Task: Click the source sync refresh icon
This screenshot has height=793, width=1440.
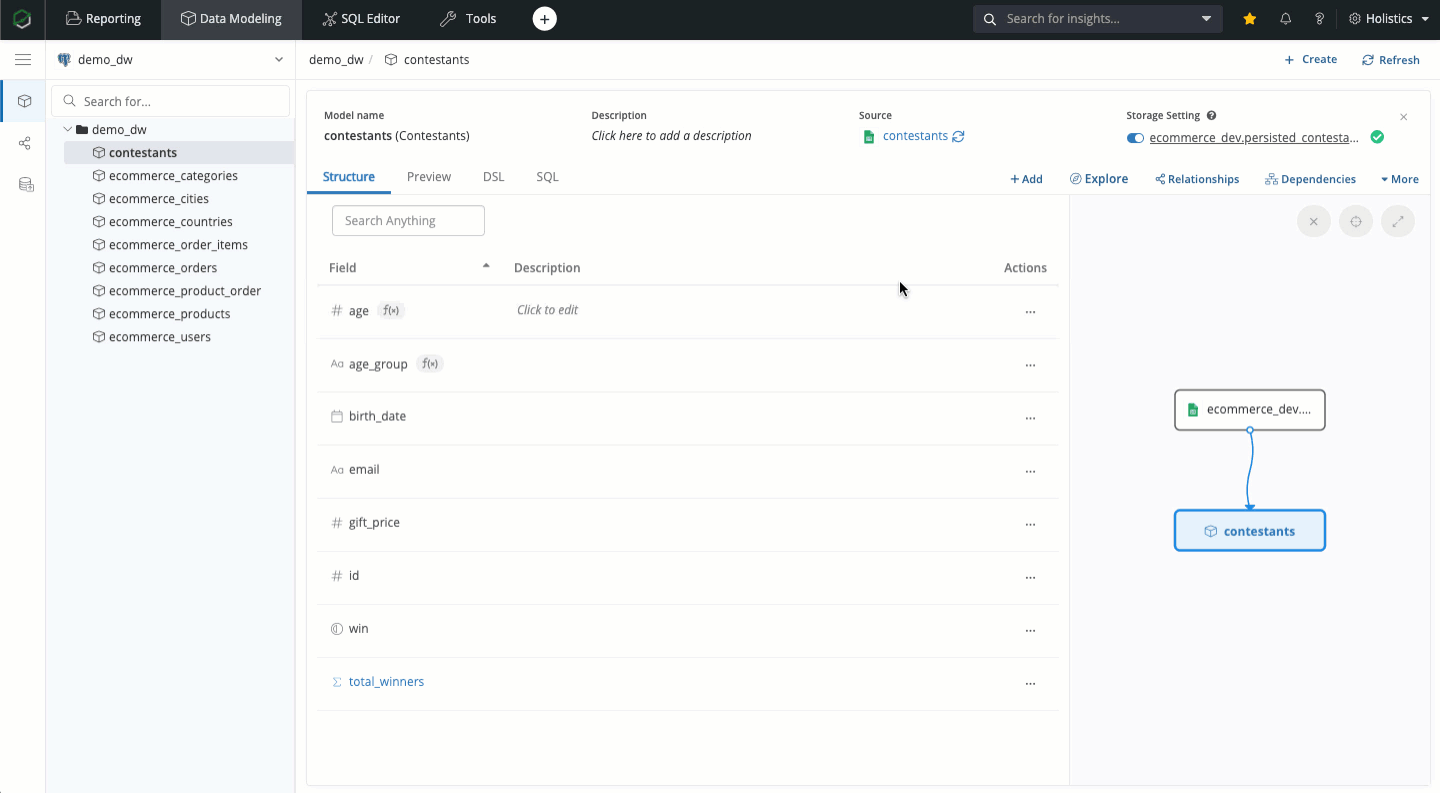Action: (958, 137)
